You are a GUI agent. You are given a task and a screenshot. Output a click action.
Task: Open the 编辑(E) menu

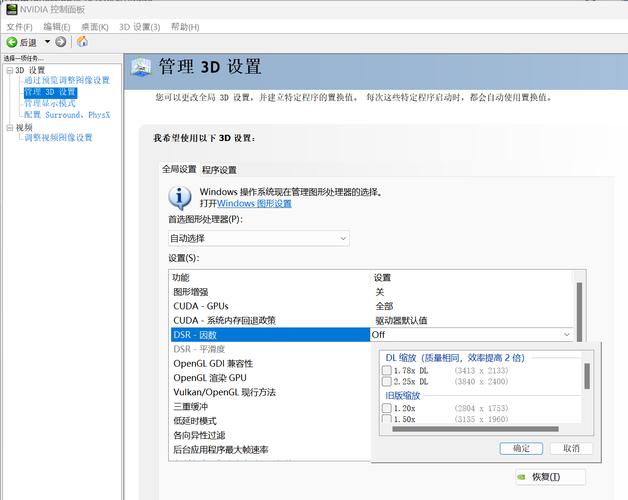coord(56,27)
